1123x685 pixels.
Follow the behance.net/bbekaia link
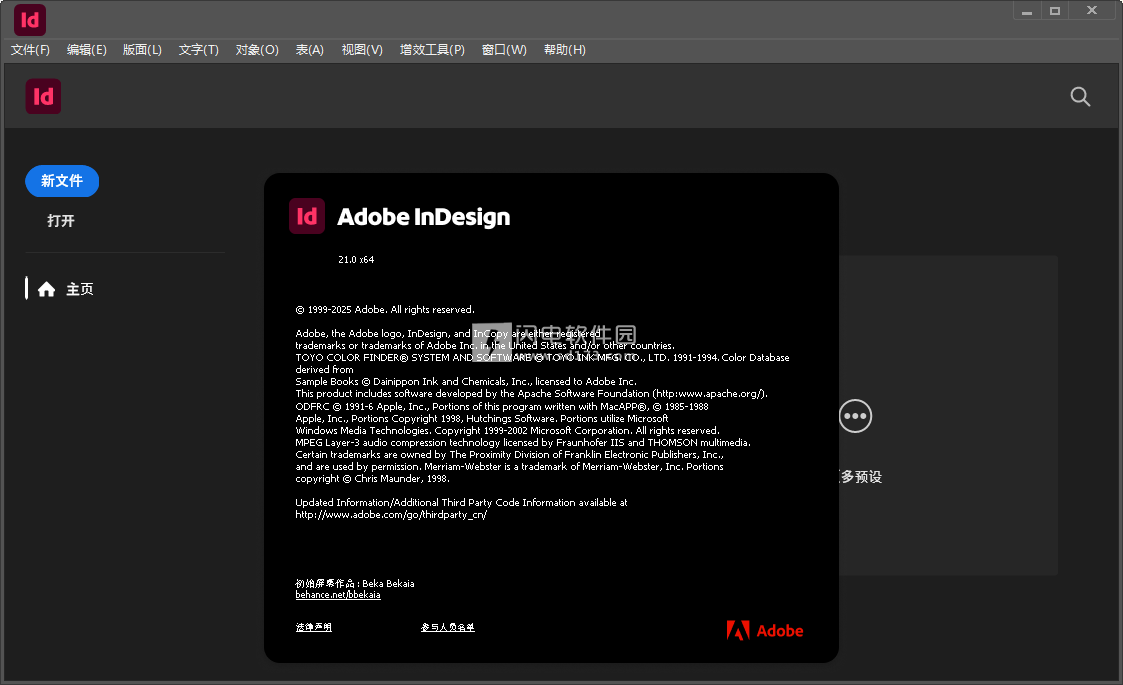click(x=338, y=595)
